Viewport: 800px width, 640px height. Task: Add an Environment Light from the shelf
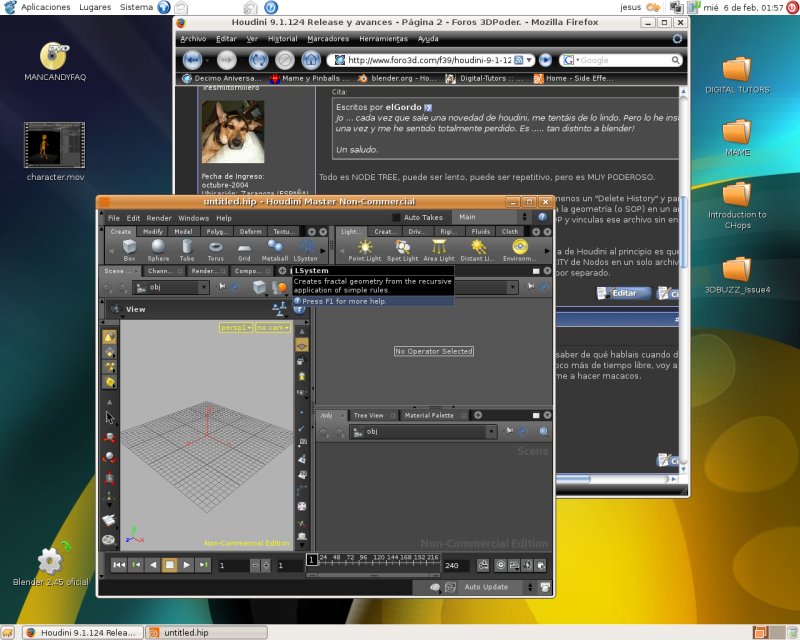point(519,250)
